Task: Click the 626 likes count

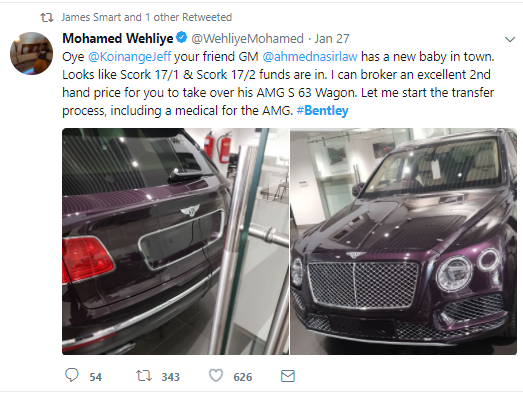Action: tap(243, 377)
